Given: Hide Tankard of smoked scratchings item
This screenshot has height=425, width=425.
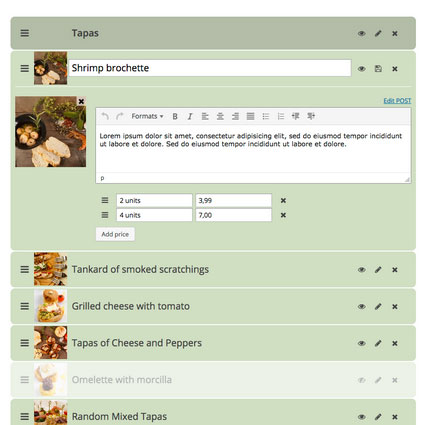Looking at the screenshot, I should 361,270.
